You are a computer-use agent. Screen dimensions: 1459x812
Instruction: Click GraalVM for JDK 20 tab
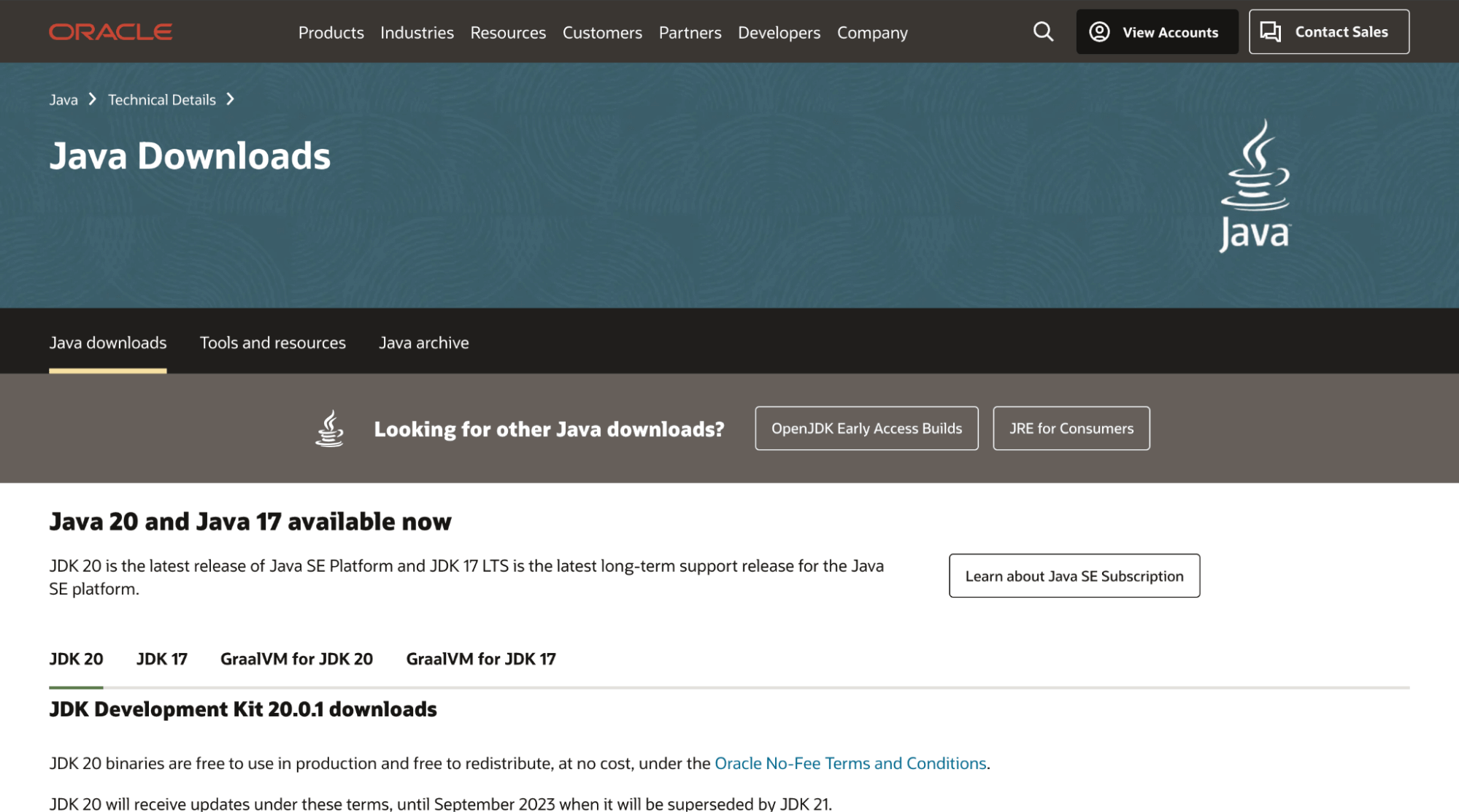pos(297,658)
